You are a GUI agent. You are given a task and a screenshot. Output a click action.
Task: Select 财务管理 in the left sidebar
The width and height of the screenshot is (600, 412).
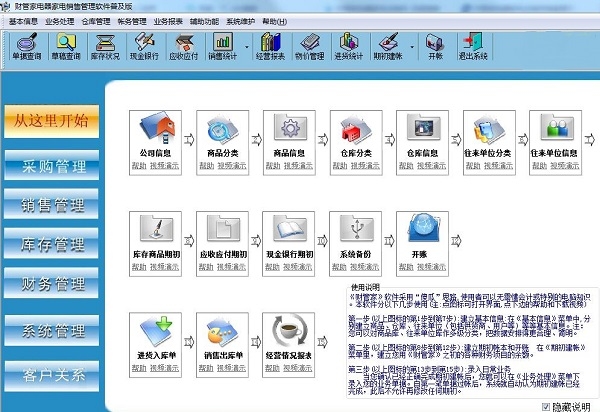[x=55, y=284]
